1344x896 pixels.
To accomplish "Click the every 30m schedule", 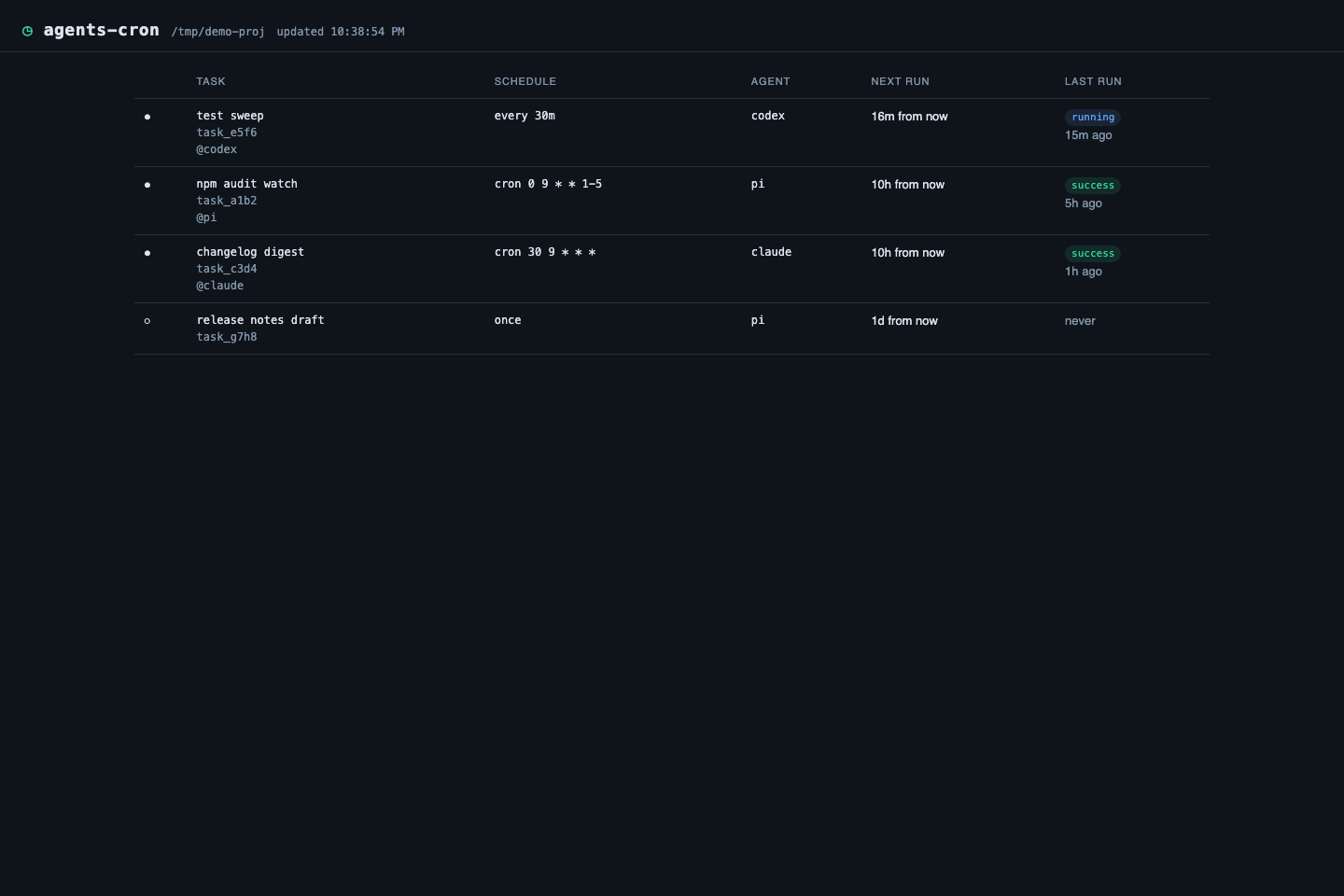I will coord(525,116).
